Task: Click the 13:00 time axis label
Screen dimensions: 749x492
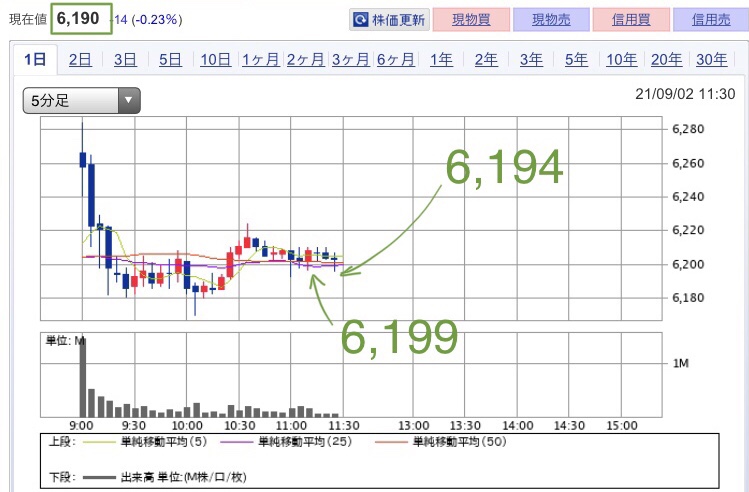Action: point(414,426)
